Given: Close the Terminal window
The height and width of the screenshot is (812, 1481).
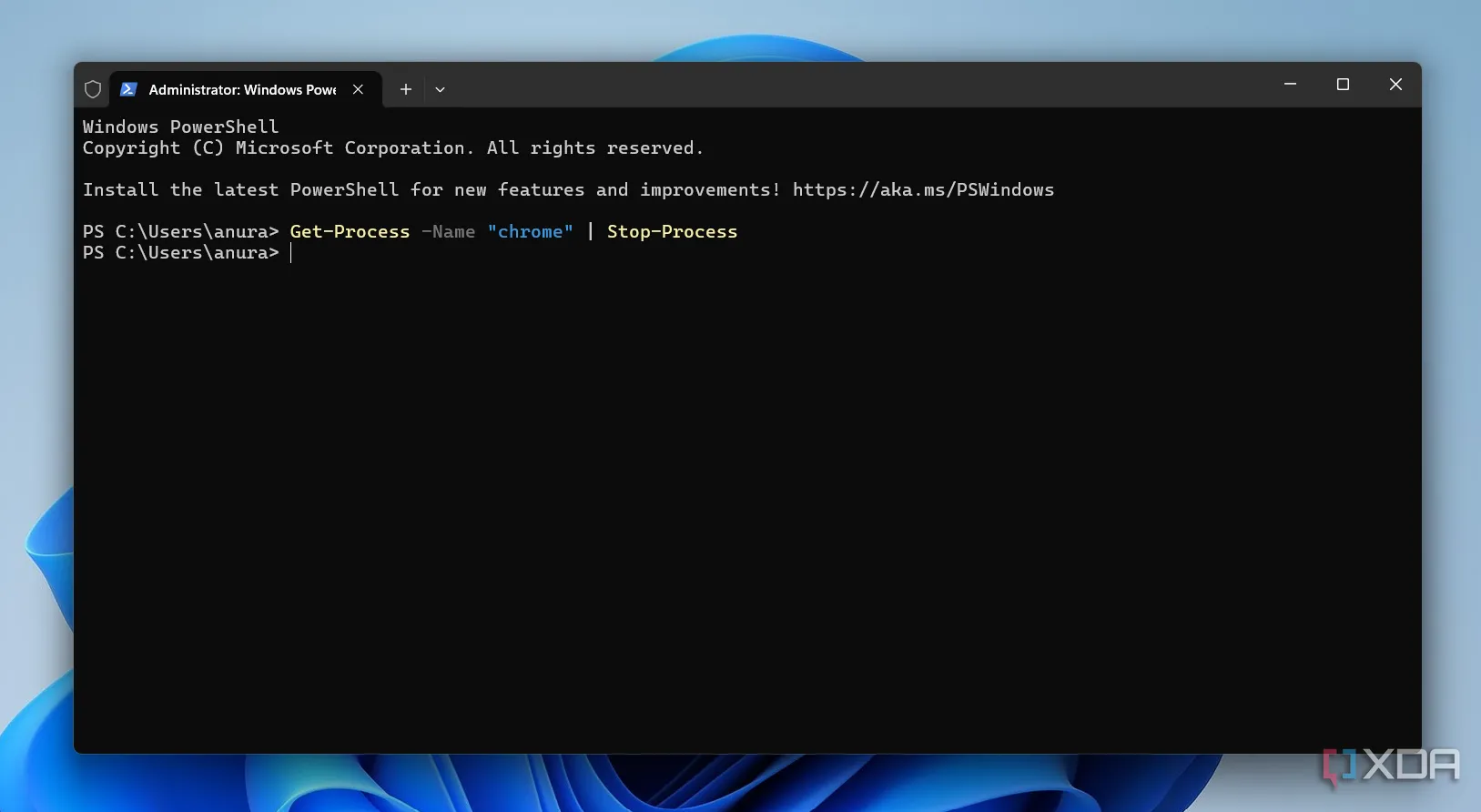Looking at the screenshot, I should [x=1395, y=84].
